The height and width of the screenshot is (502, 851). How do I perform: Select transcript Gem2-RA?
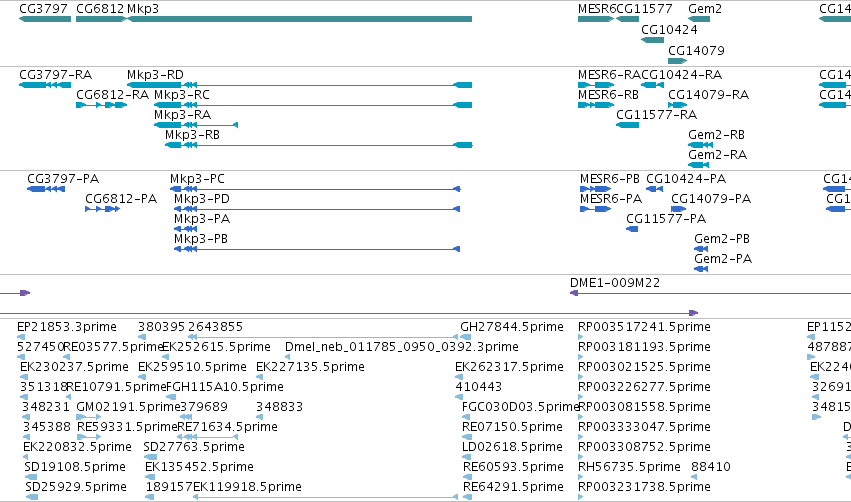coord(717,155)
